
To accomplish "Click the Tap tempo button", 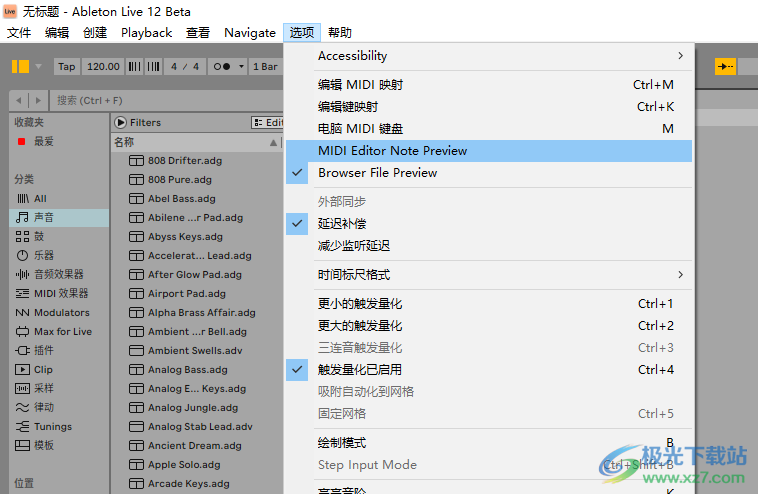I will [x=67, y=66].
